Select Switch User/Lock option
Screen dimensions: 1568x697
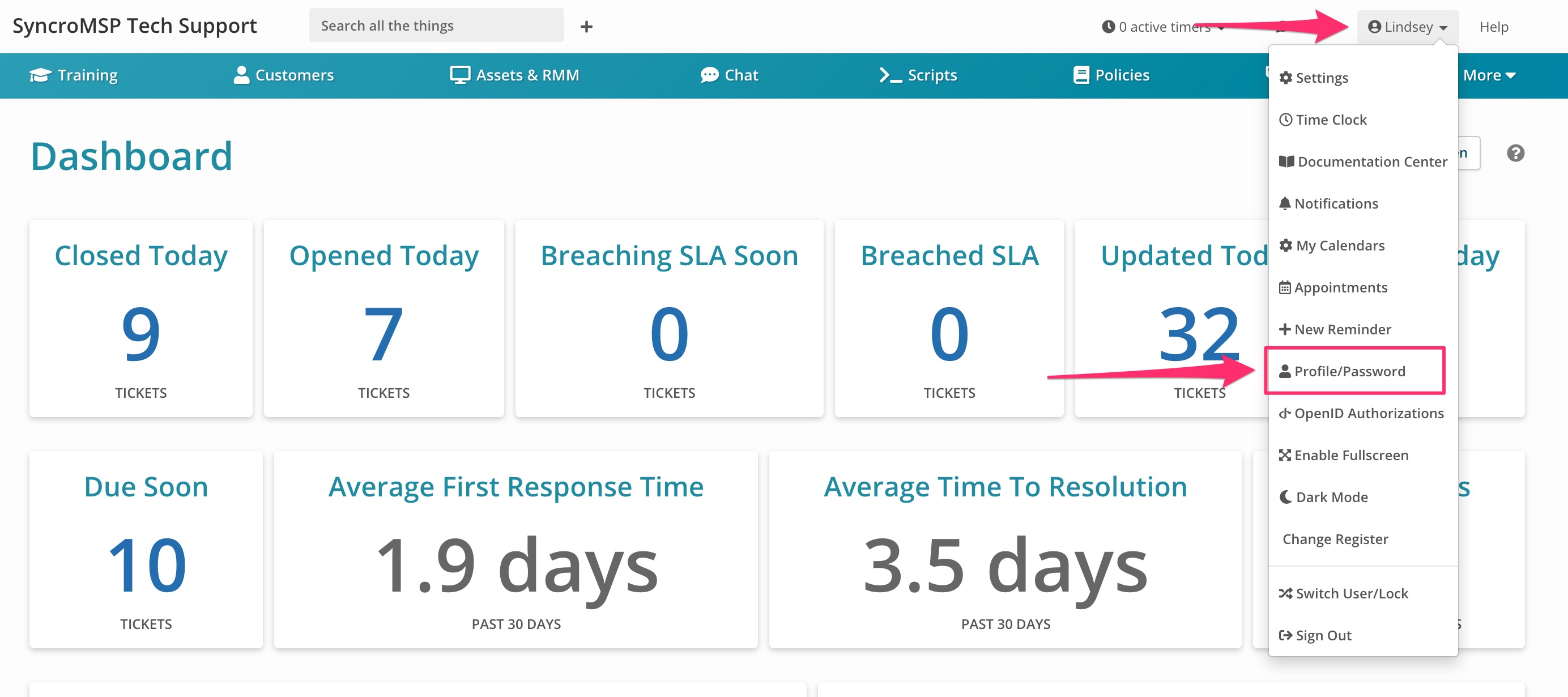pyautogui.click(x=1350, y=593)
